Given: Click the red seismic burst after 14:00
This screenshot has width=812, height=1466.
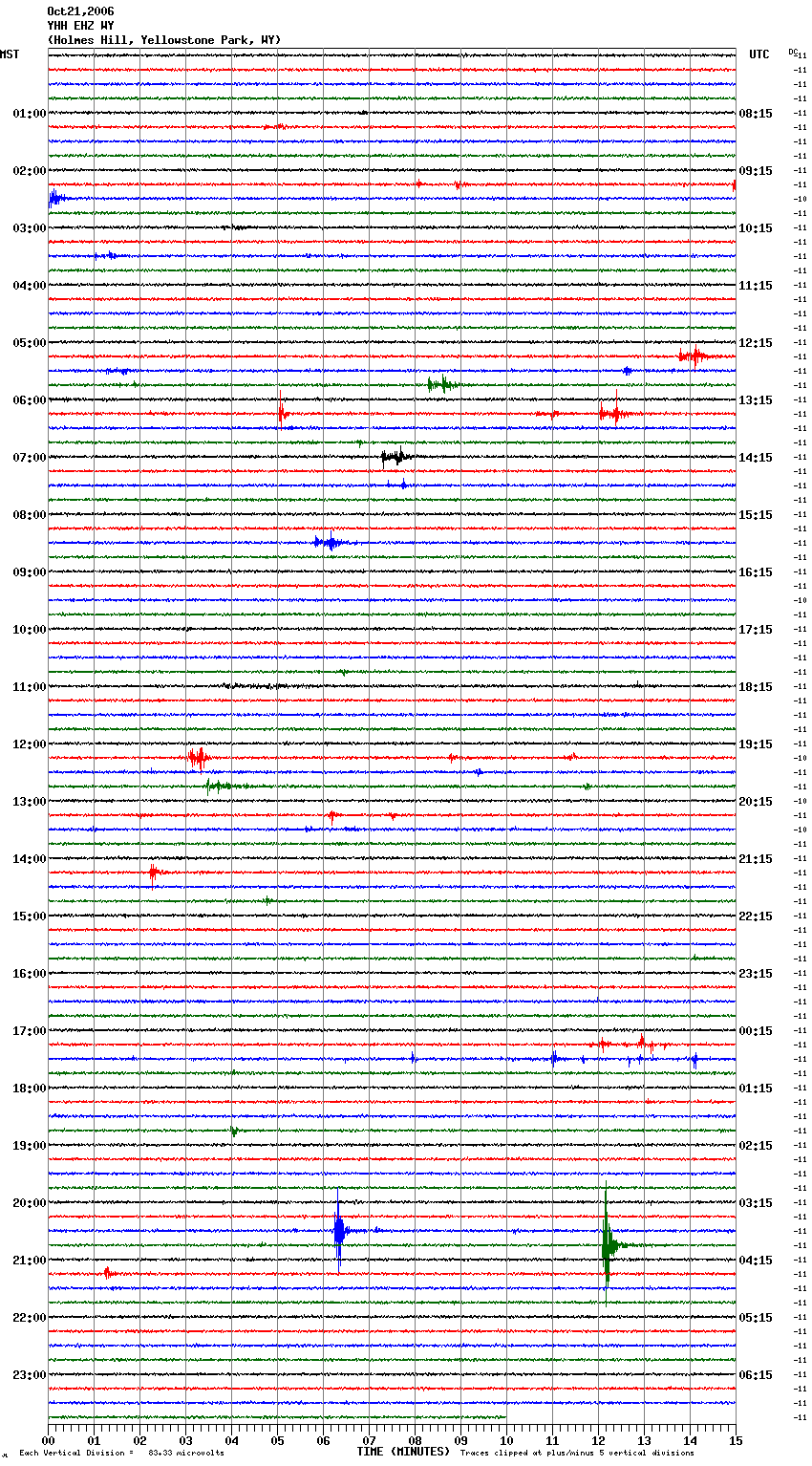Looking at the screenshot, I should (x=156, y=872).
